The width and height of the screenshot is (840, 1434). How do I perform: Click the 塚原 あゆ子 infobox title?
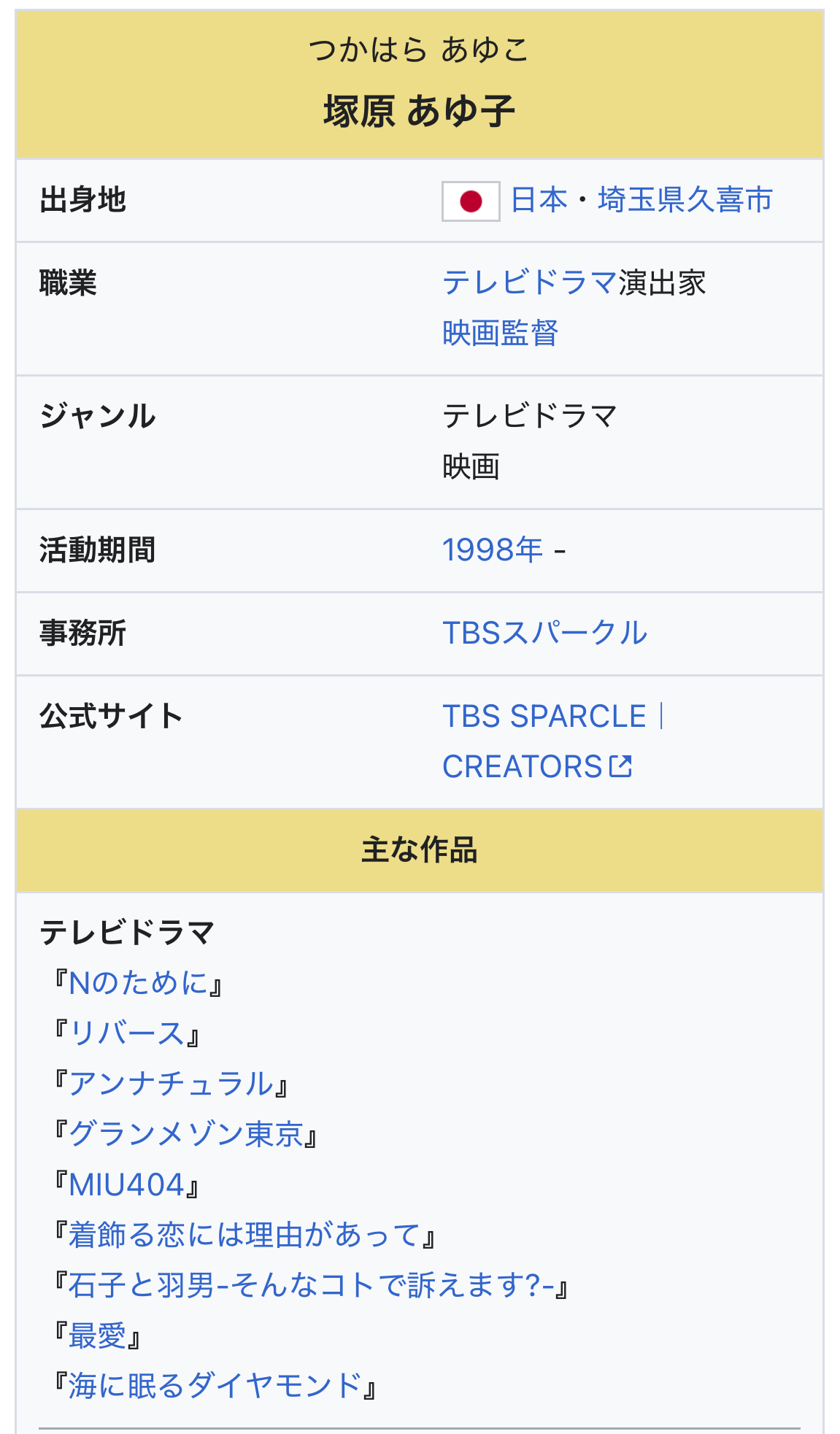pyautogui.click(x=420, y=112)
